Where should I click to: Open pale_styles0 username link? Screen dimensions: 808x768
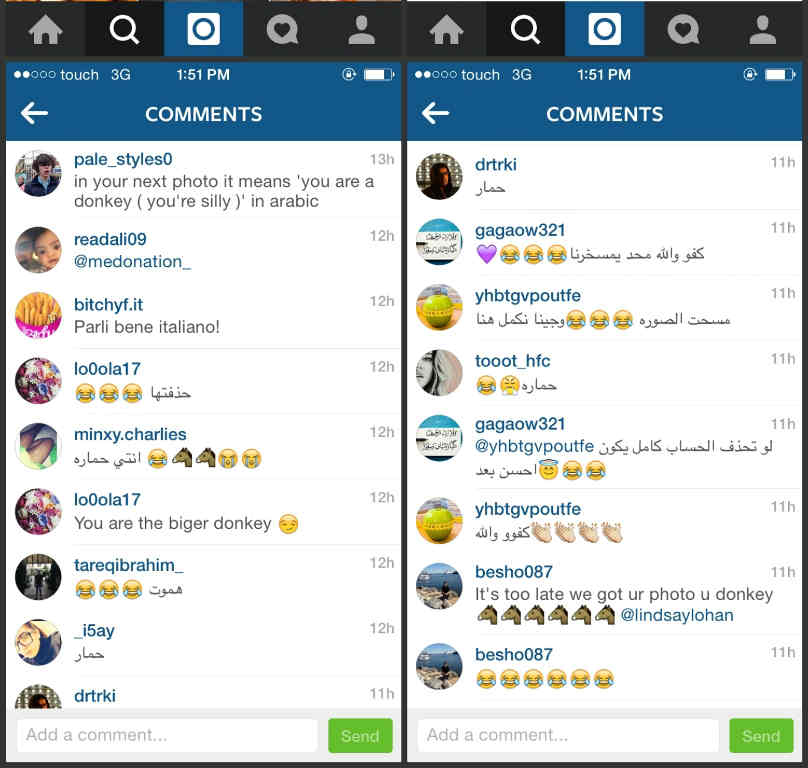point(123,159)
